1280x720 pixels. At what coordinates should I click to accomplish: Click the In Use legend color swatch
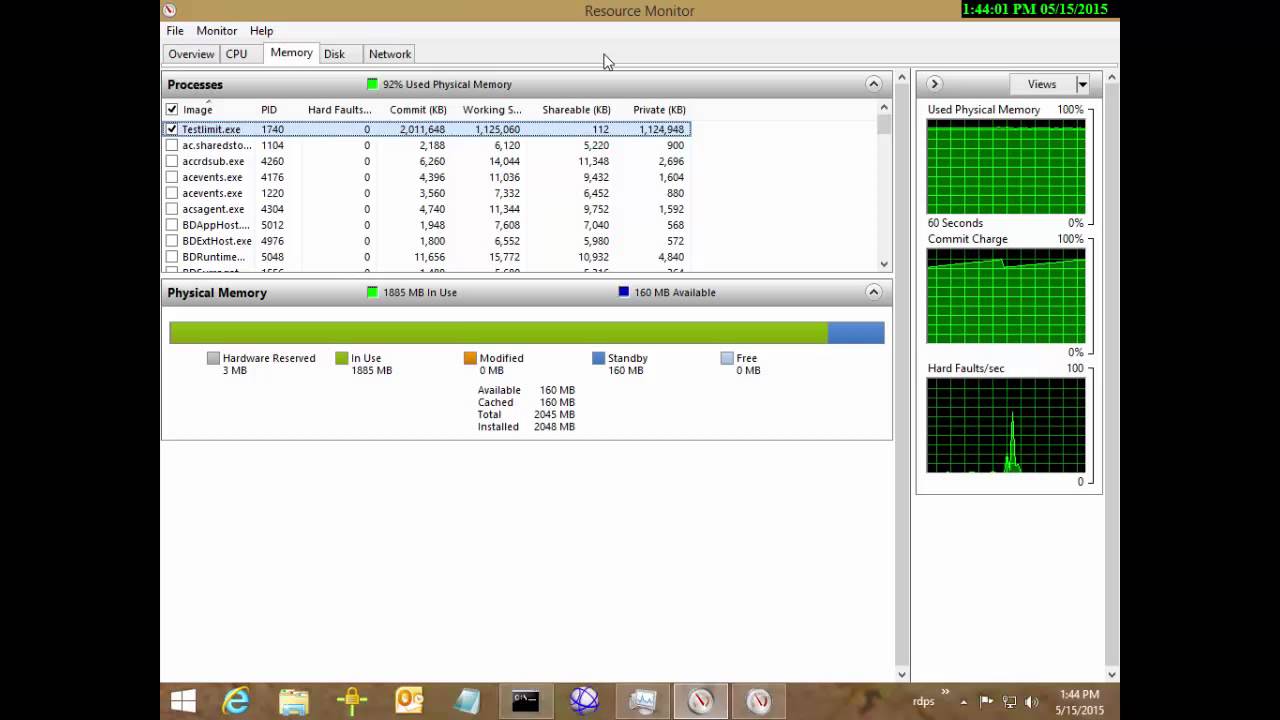[x=341, y=358]
